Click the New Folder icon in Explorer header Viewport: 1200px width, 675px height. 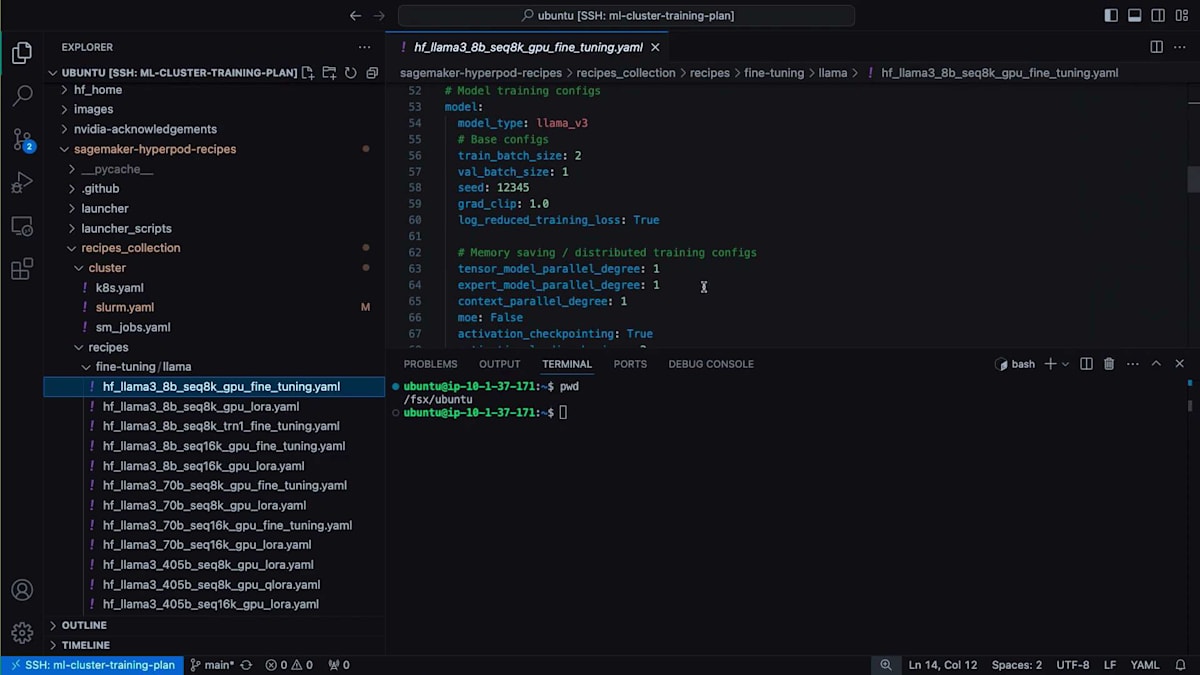(x=329, y=73)
